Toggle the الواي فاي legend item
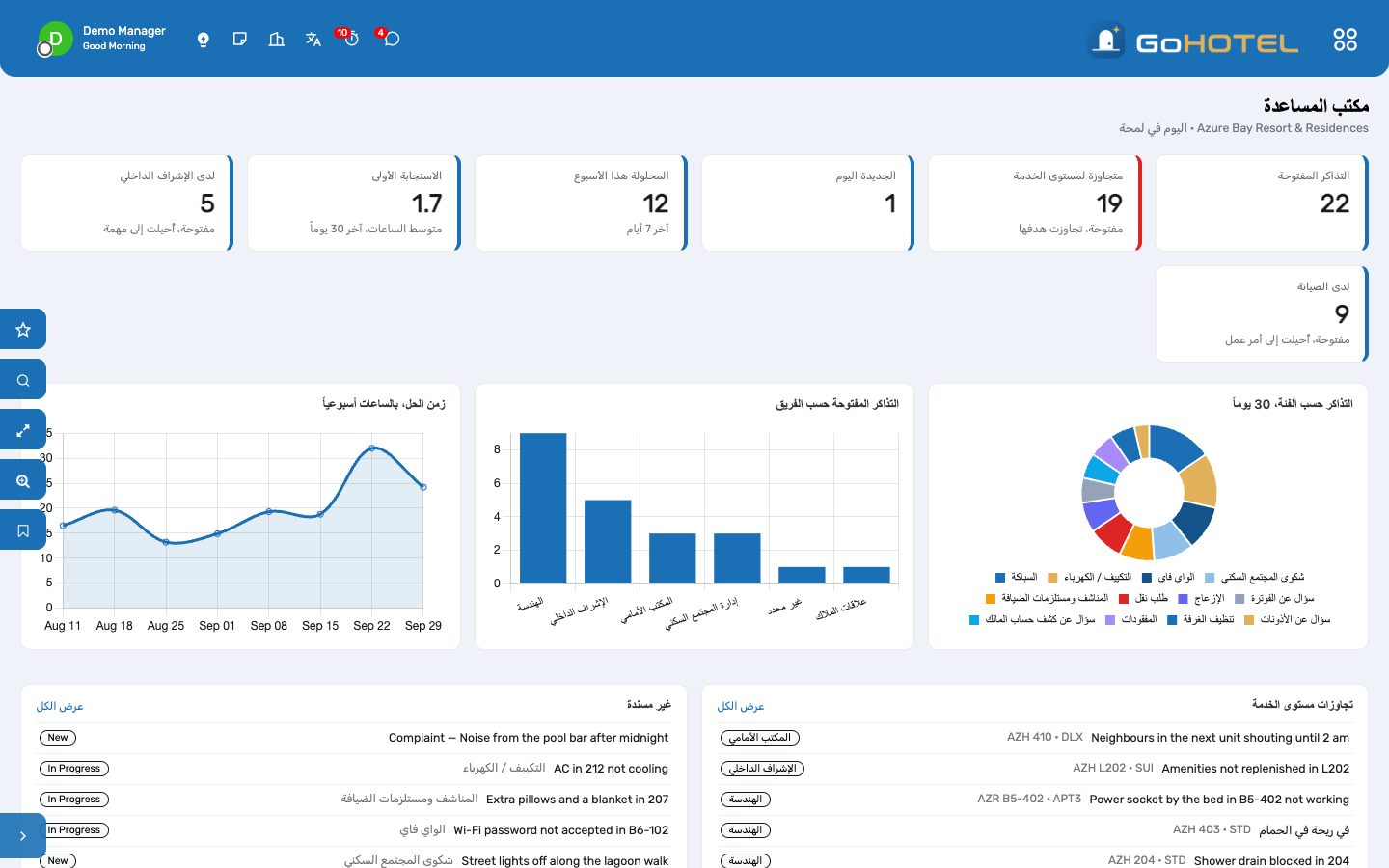The image size is (1389, 868). click(1168, 578)
